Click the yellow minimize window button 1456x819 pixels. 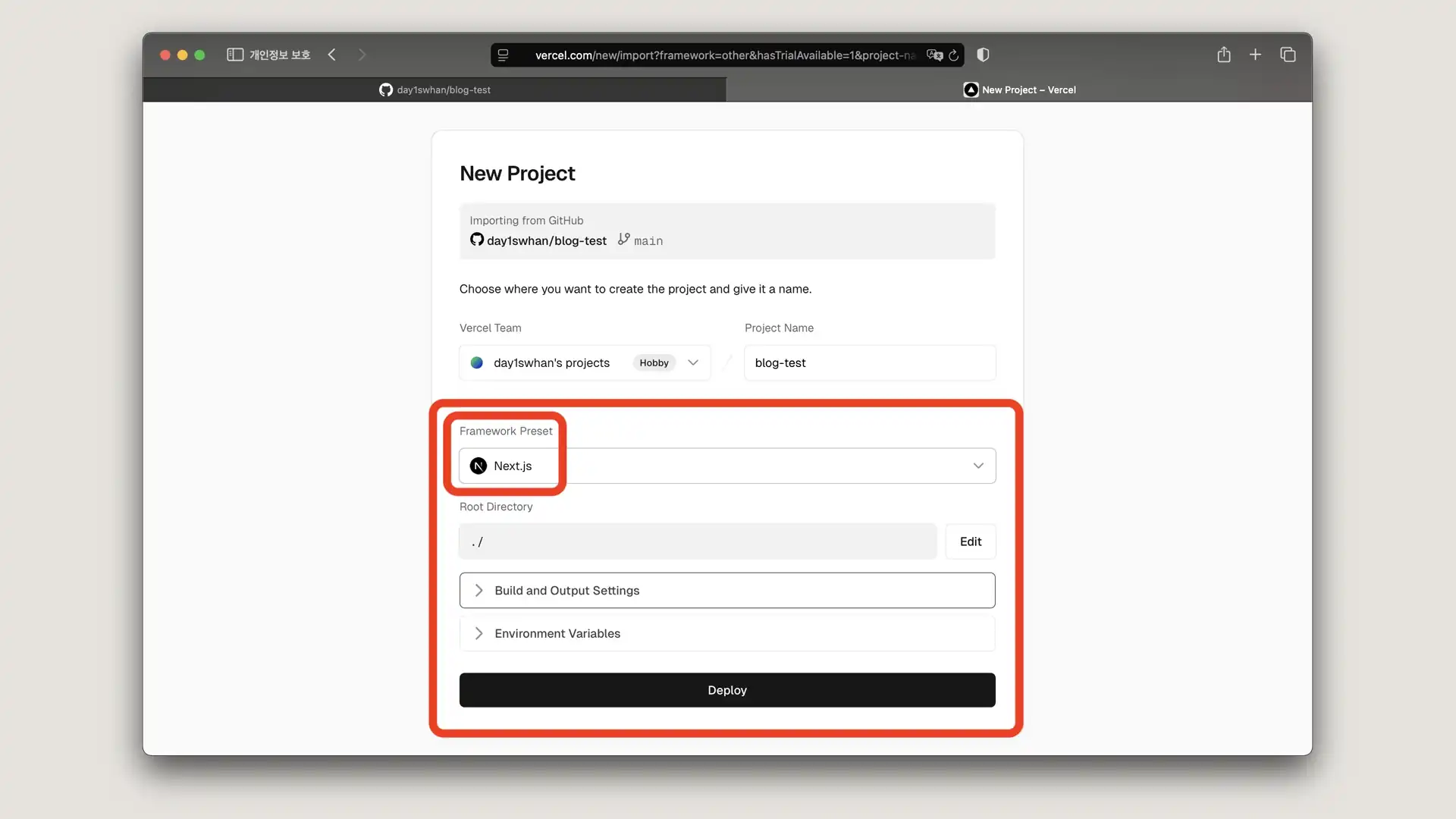tap(182, 55)
